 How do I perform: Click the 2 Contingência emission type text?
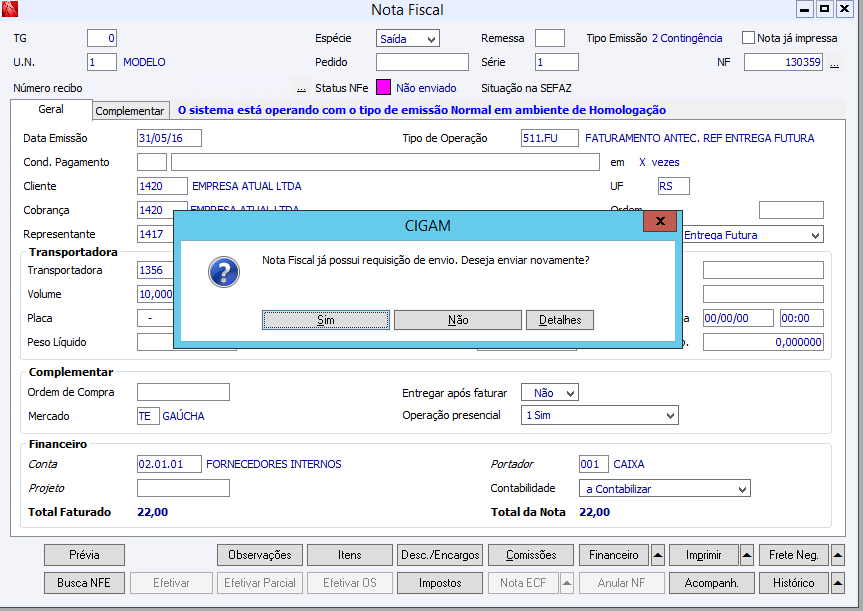[687, 38]
